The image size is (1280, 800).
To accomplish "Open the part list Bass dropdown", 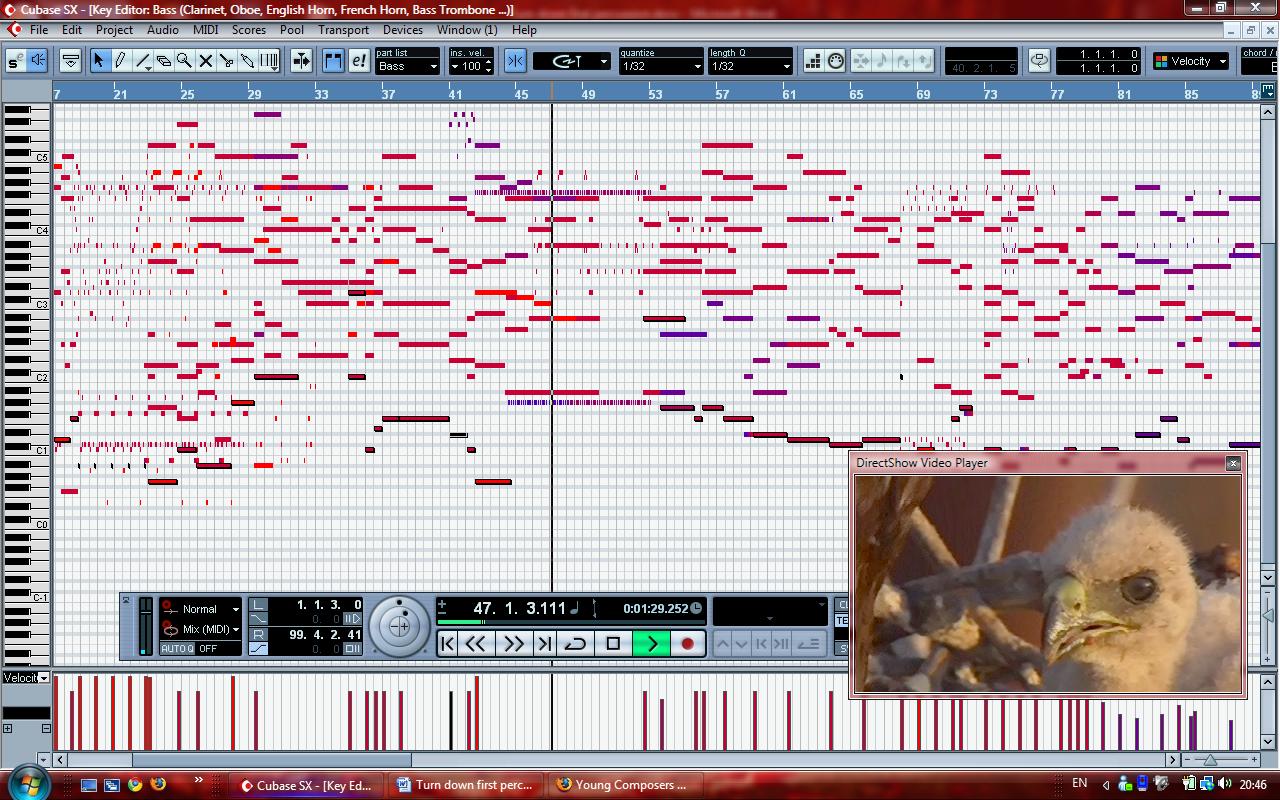I will [x=407, y=67].
